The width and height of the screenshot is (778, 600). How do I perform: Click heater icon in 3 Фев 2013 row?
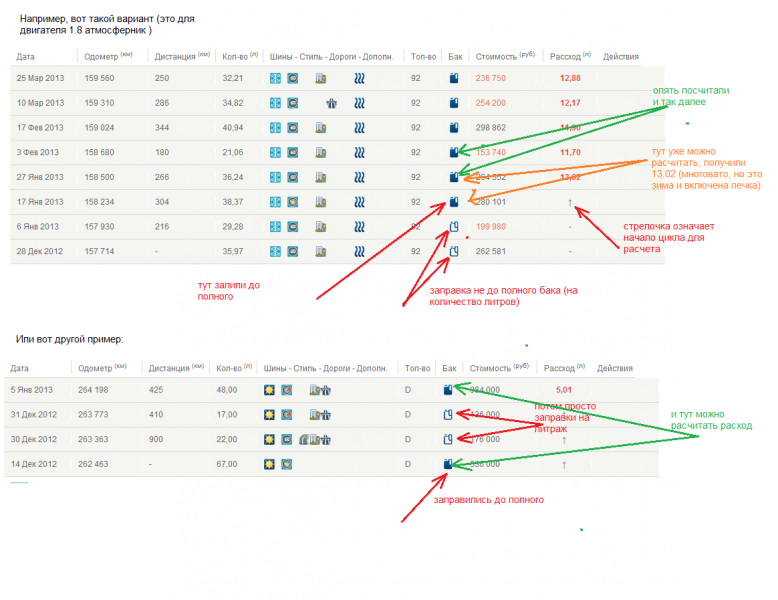click(359, 153)
